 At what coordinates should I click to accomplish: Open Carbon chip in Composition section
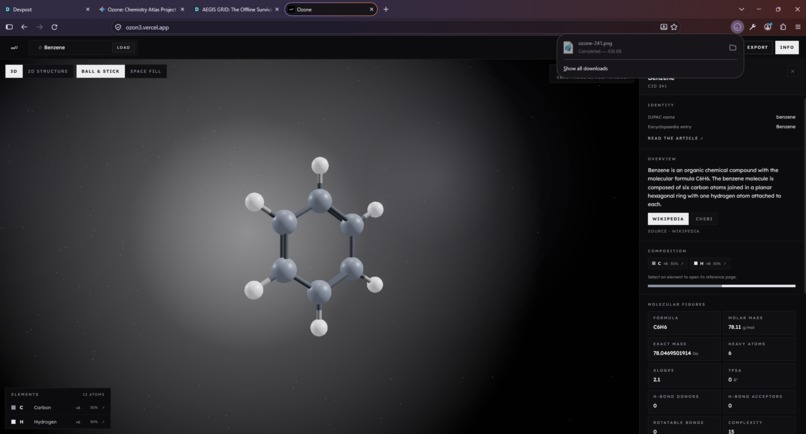[668, 263]
